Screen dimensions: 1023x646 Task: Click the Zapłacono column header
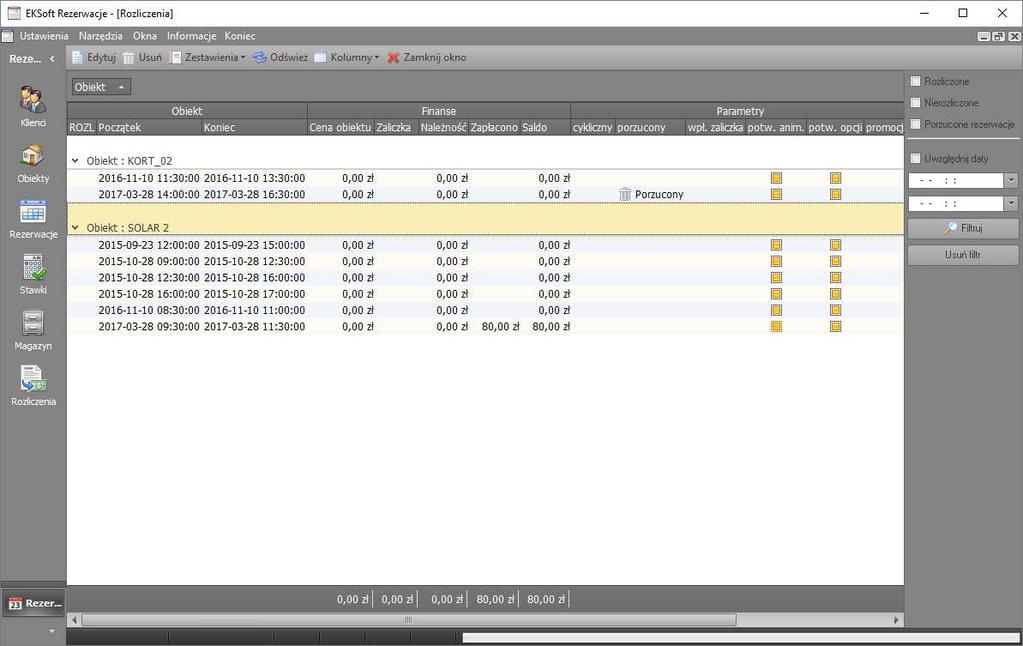click(x=494, y=127)
